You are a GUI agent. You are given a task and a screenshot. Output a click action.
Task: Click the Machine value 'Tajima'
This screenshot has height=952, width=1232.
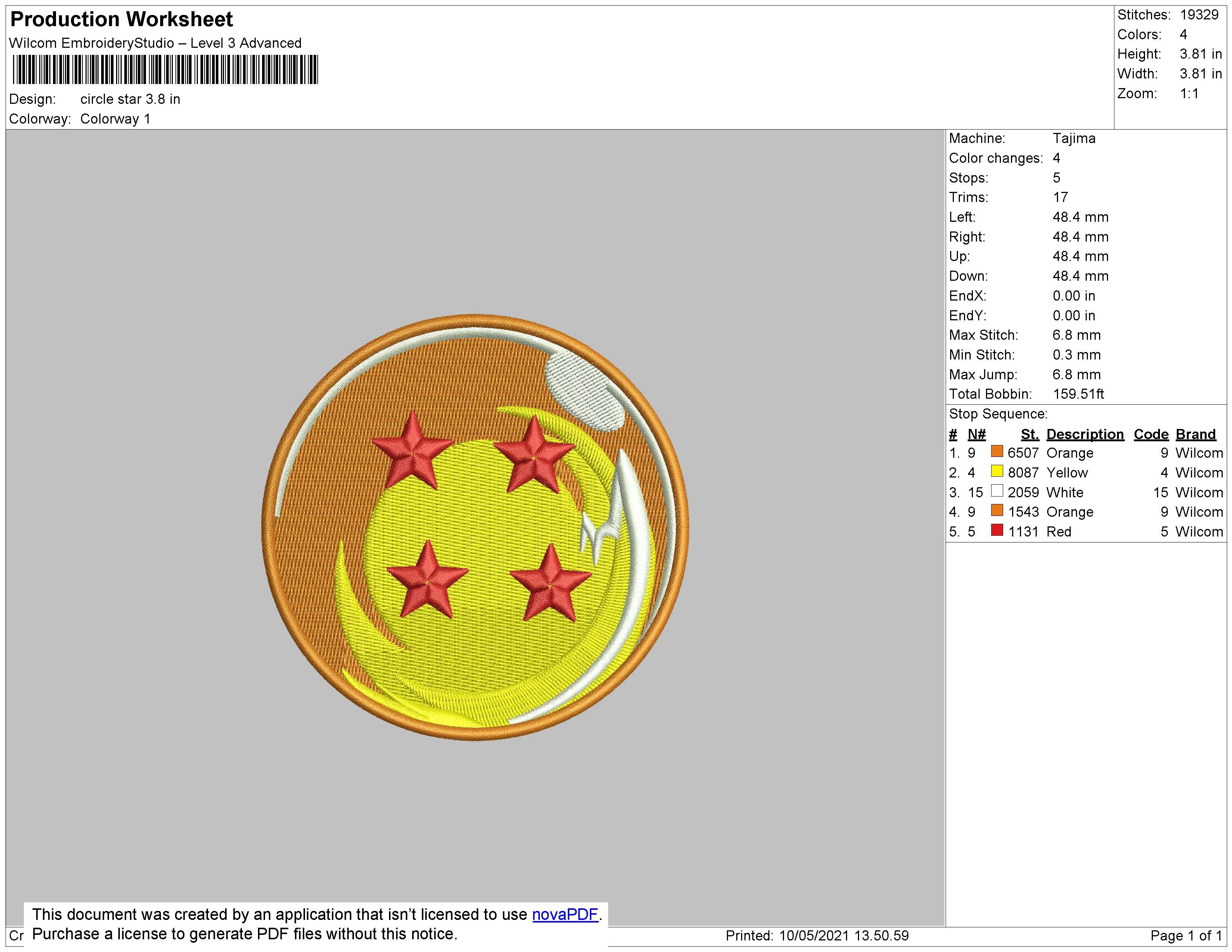click(x=1074, y=139)
